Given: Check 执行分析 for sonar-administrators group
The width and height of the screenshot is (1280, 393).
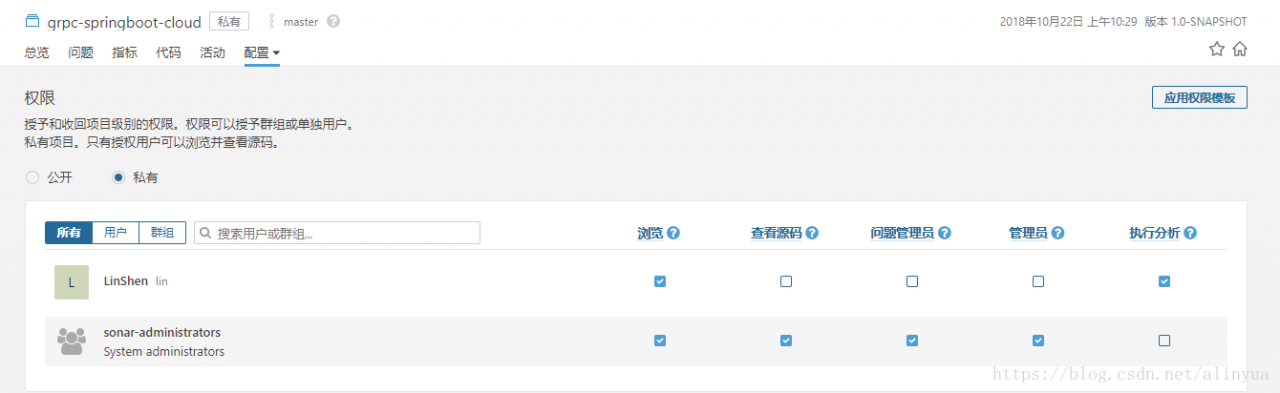Looking at the screenshot, I should [x=1164, y=340].
